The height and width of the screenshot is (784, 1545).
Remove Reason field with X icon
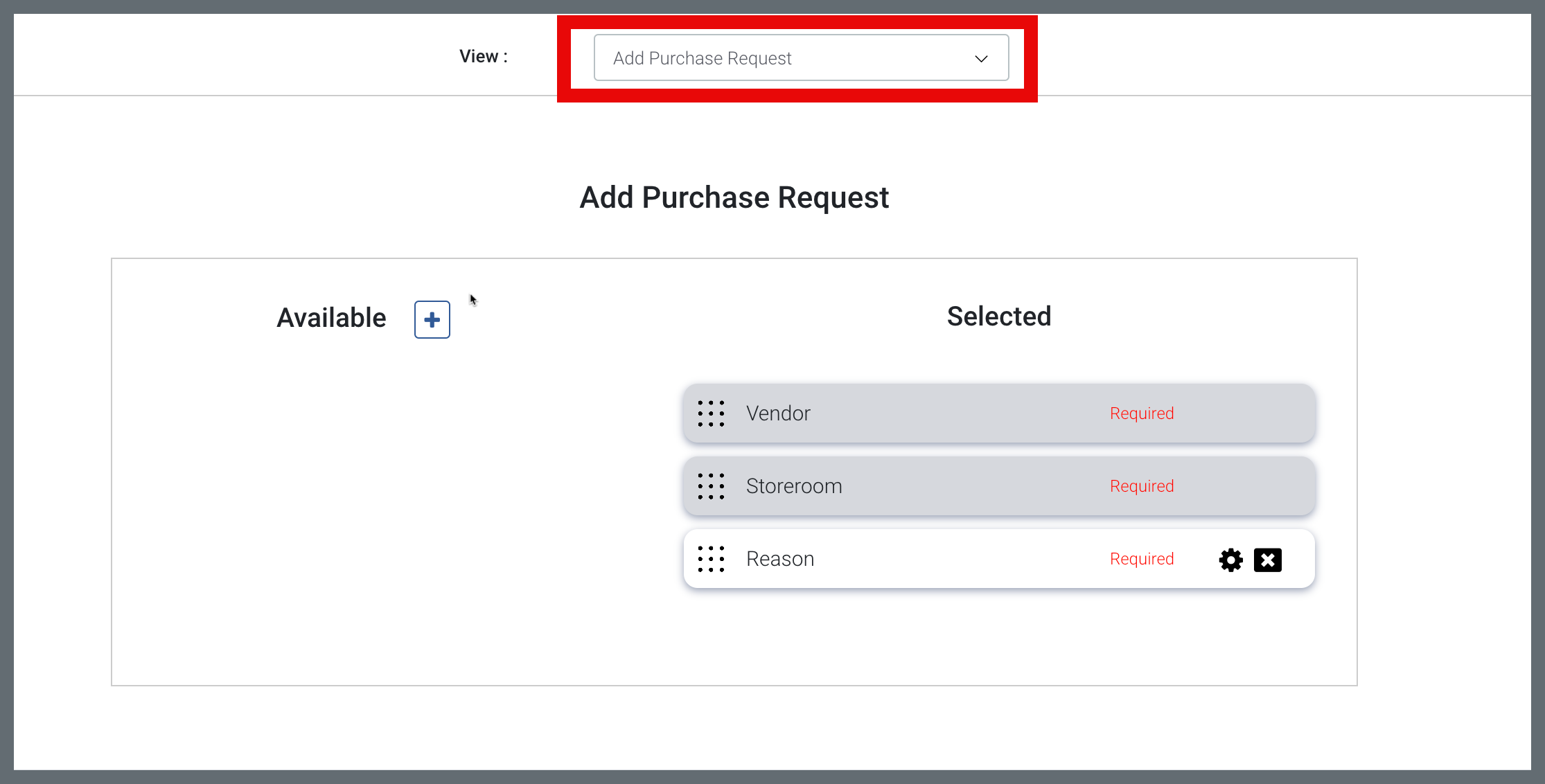click(1267, 560)
